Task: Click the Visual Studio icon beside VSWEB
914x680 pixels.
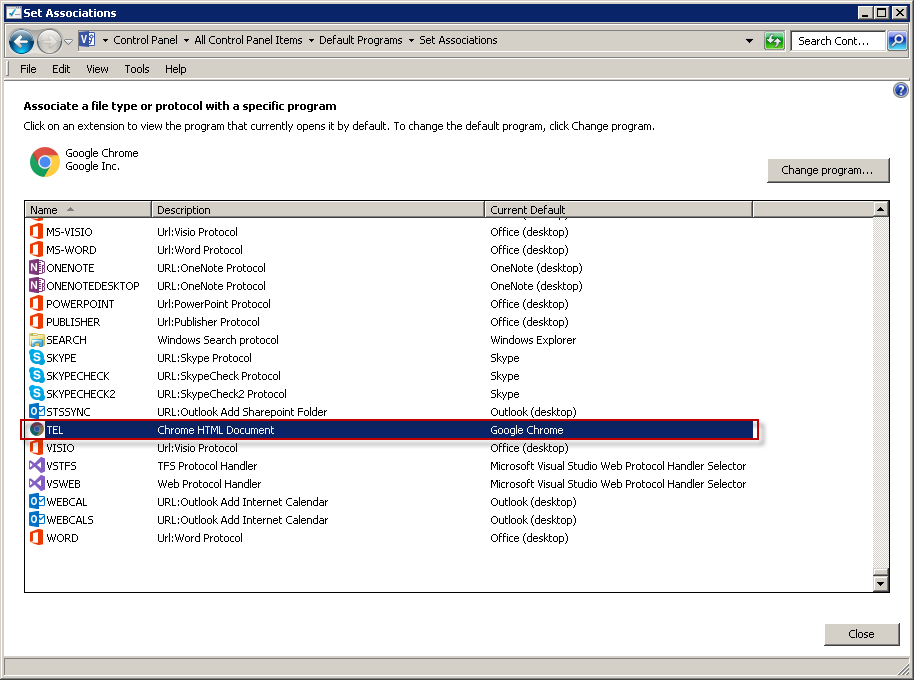Action: [36, 484]
